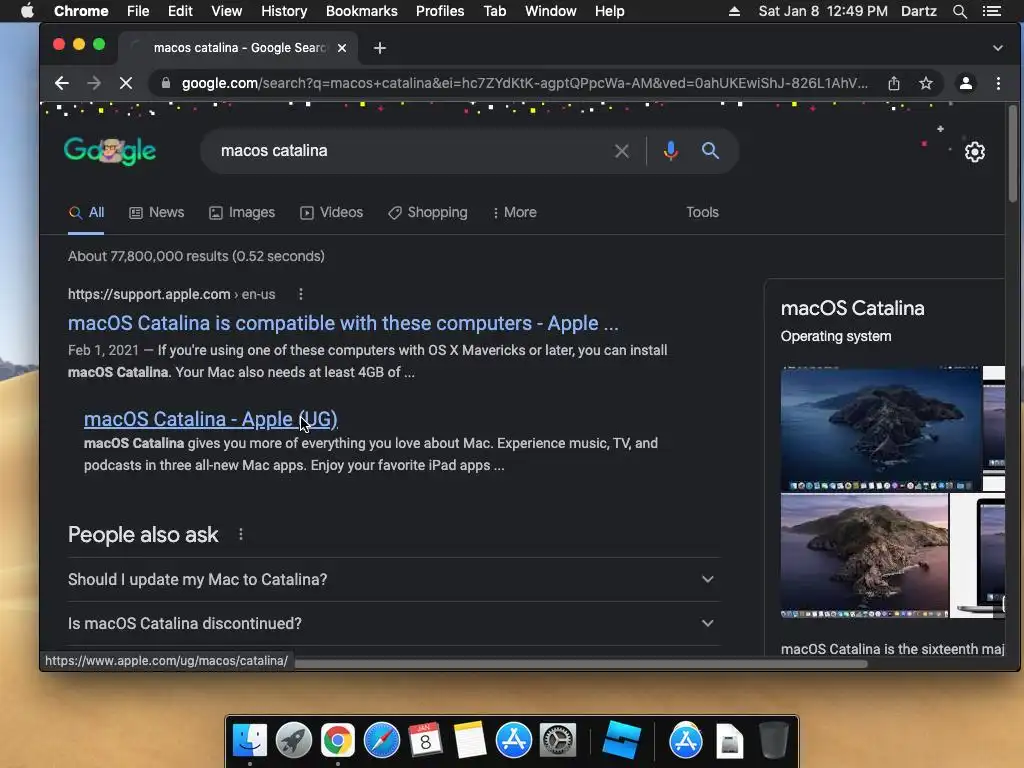Open App Store from the Dock
This screenshot has height=768, width=1024.
coord(514,741)
